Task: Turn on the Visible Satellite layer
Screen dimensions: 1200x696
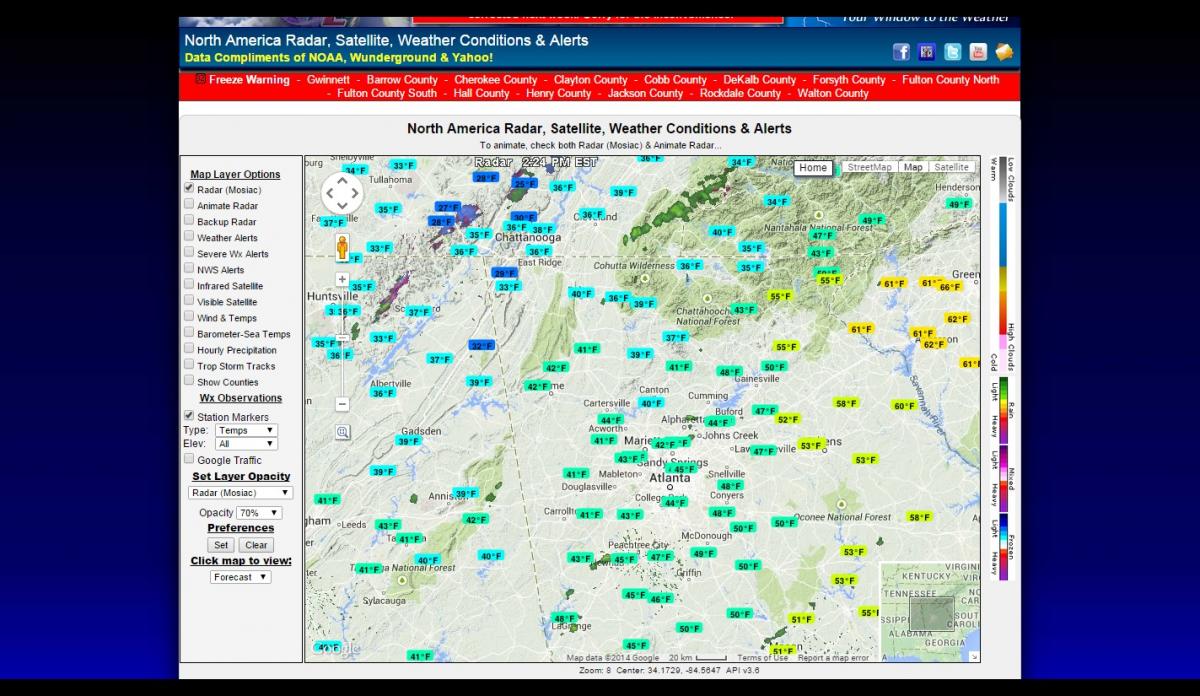Action: tap(189, 300)
